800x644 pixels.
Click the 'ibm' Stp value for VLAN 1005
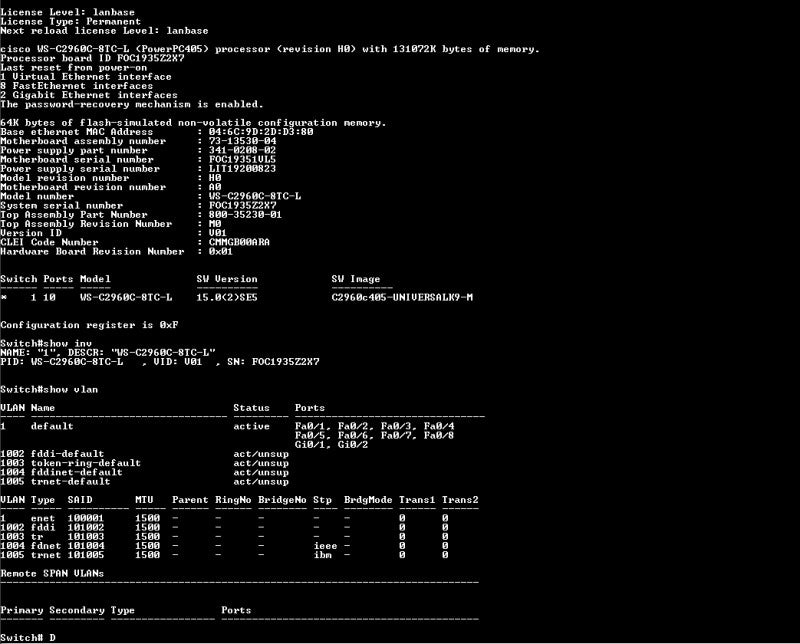pos(322,554)
